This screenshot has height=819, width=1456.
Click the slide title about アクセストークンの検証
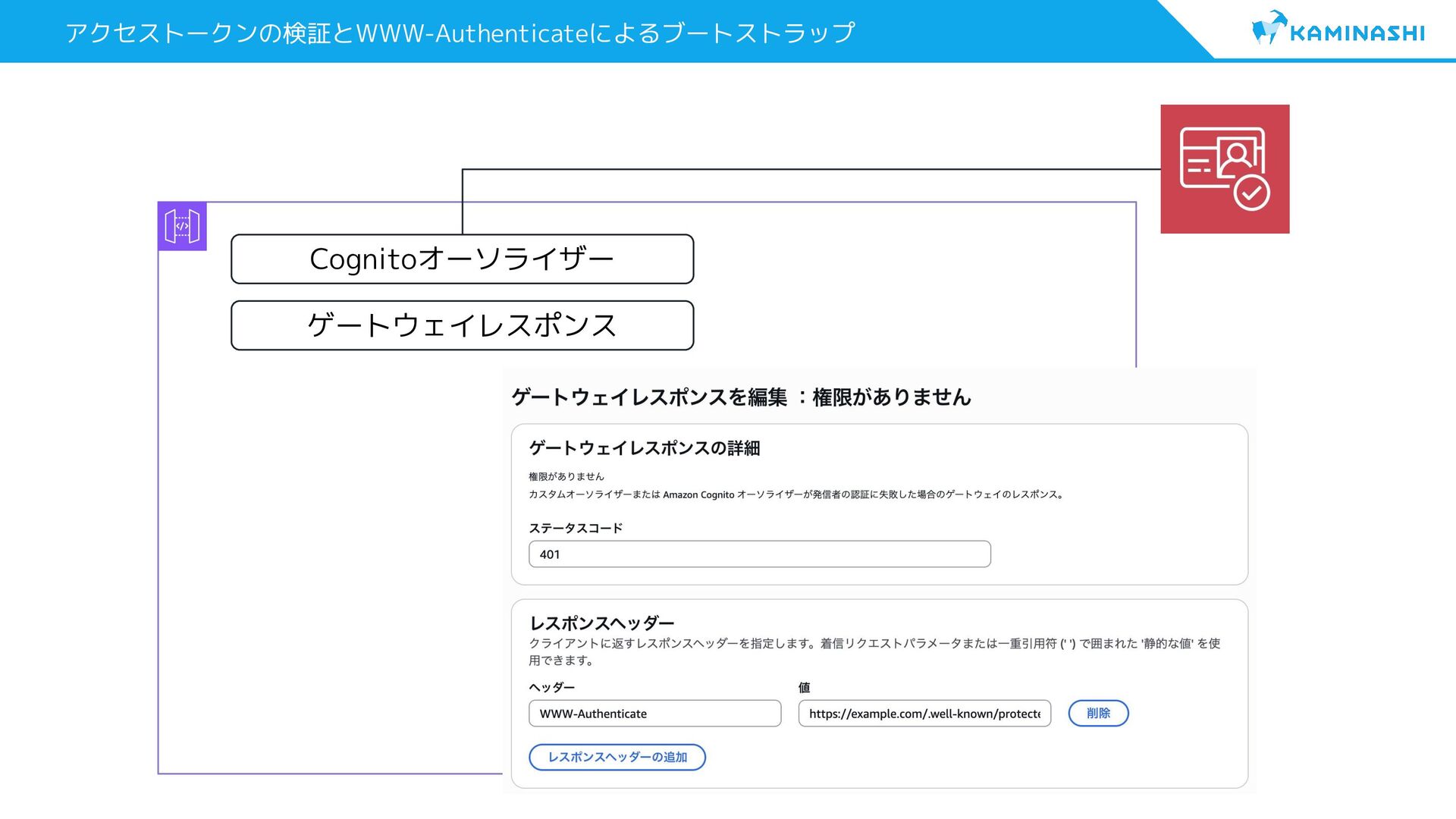[460, 33]
